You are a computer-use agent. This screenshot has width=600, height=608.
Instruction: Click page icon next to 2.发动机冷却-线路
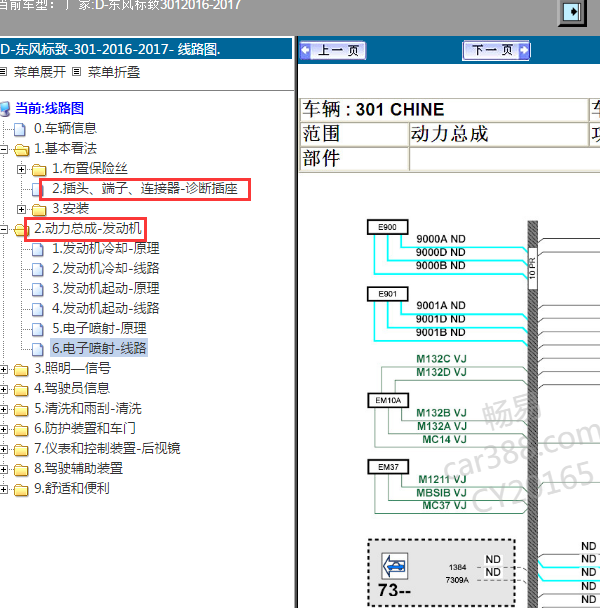pyautogui.click(x=38, y=269)
